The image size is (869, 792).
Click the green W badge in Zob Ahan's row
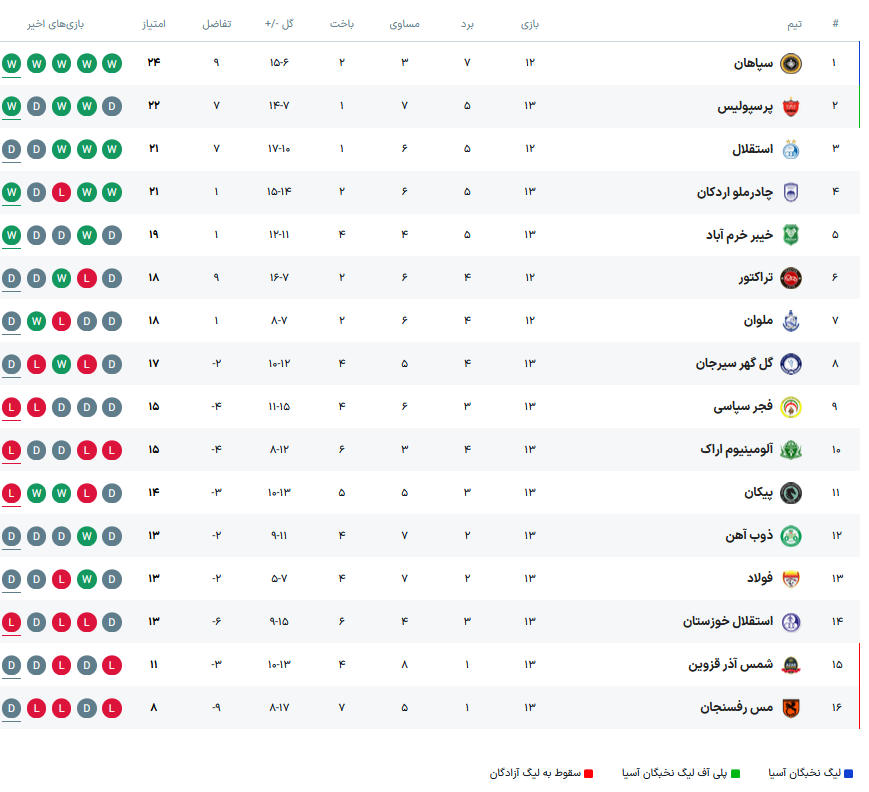(87, 535)
